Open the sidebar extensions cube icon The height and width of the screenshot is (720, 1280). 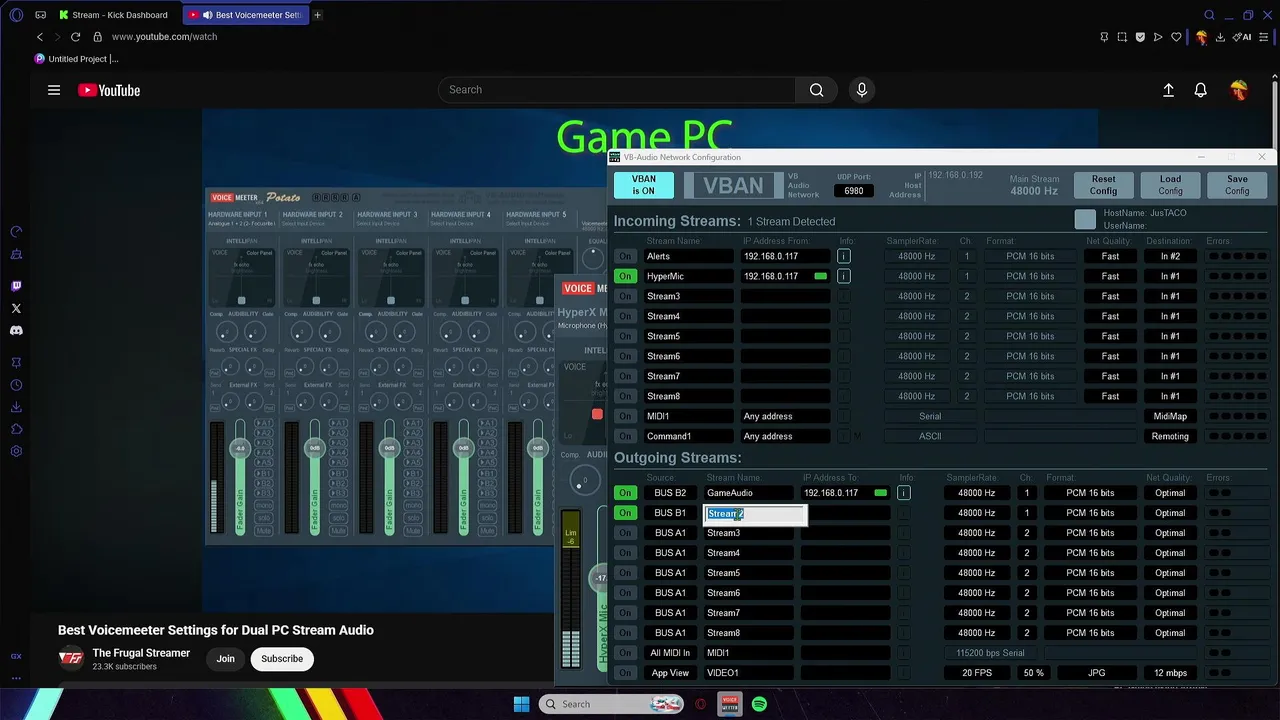click(x=16, y=429)
